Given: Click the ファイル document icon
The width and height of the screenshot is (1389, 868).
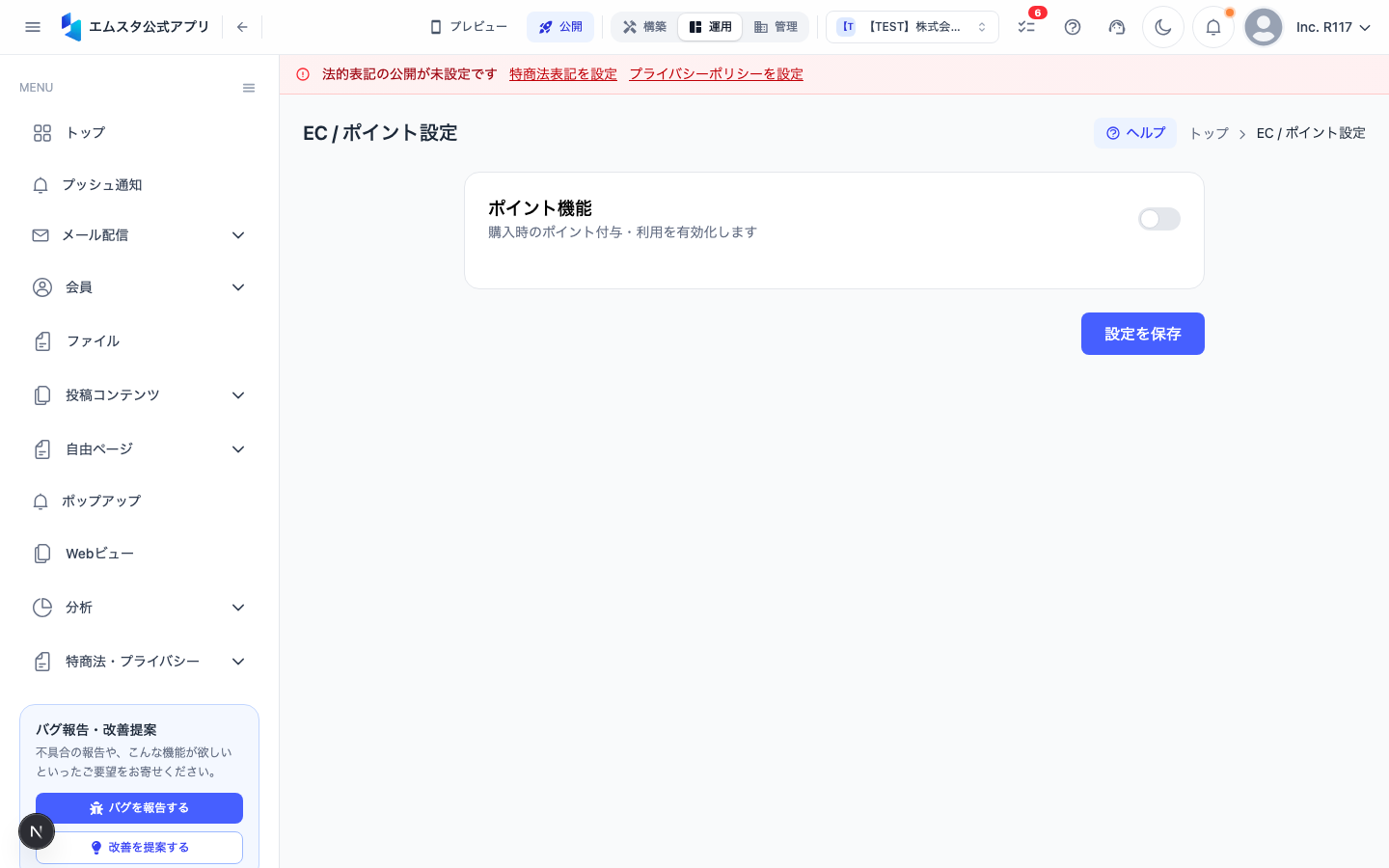Looking at the screenshot, I should point(42,341).
